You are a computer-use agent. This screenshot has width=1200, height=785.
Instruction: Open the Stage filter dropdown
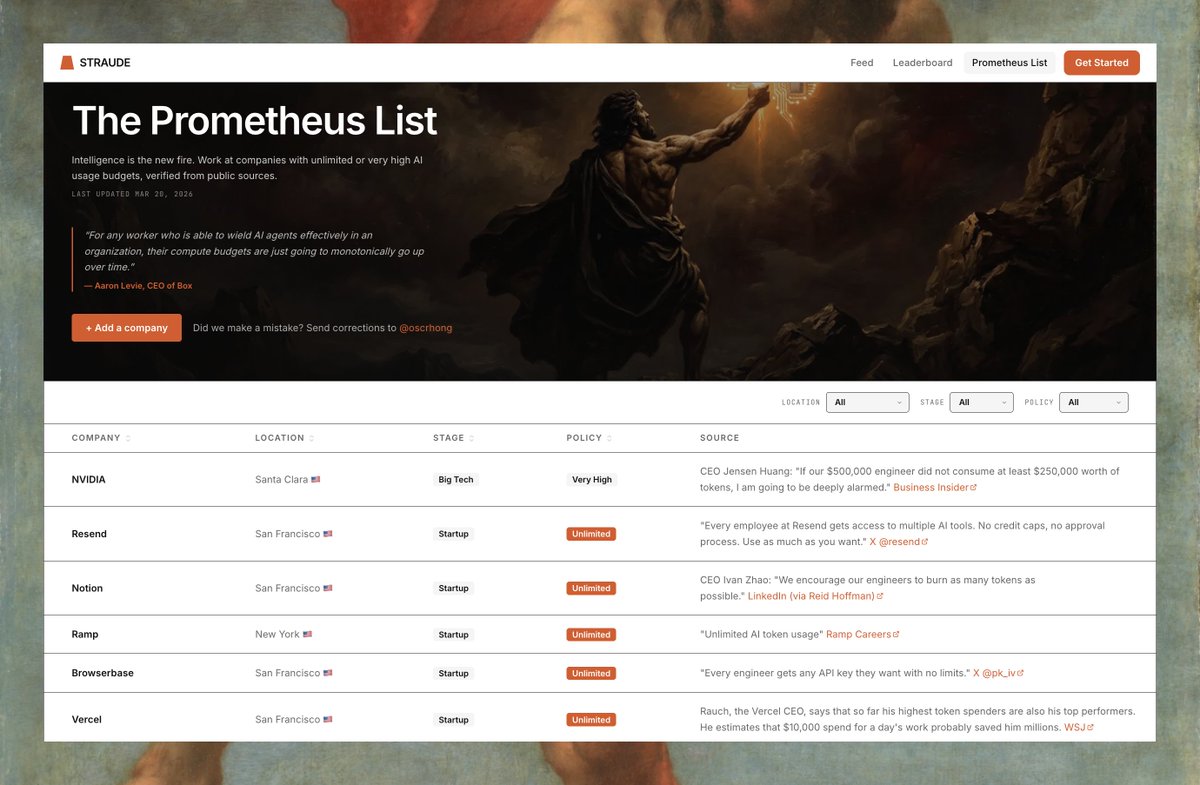(x=981, y=402)
